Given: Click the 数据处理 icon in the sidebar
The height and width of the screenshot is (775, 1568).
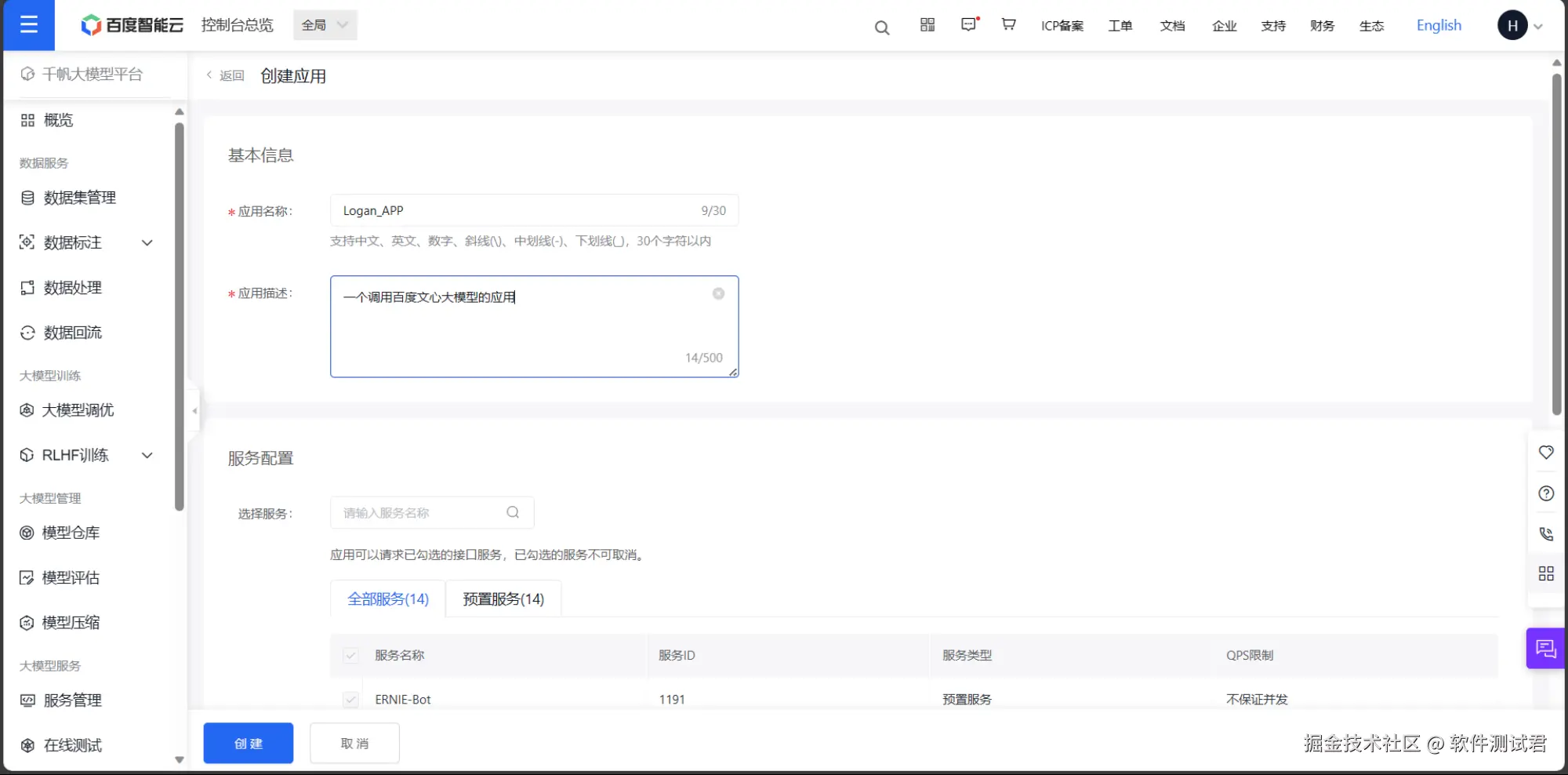Looking at the screenshot, I should (27, 288).
